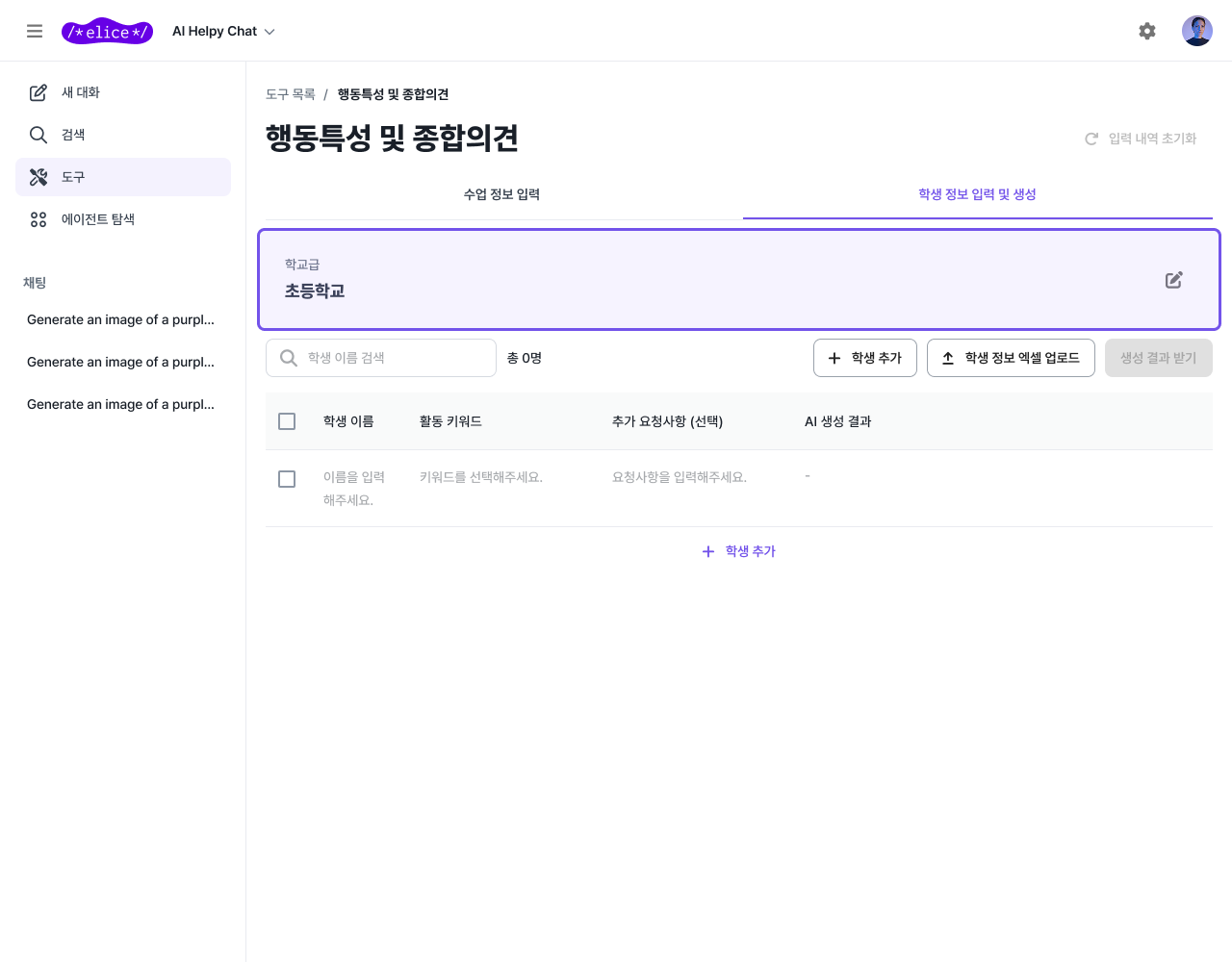Image resolution: width=1232 pixels, height=962 pixels.
Task: Click the 학생 추가 link below table
Action: coord(739,551)
